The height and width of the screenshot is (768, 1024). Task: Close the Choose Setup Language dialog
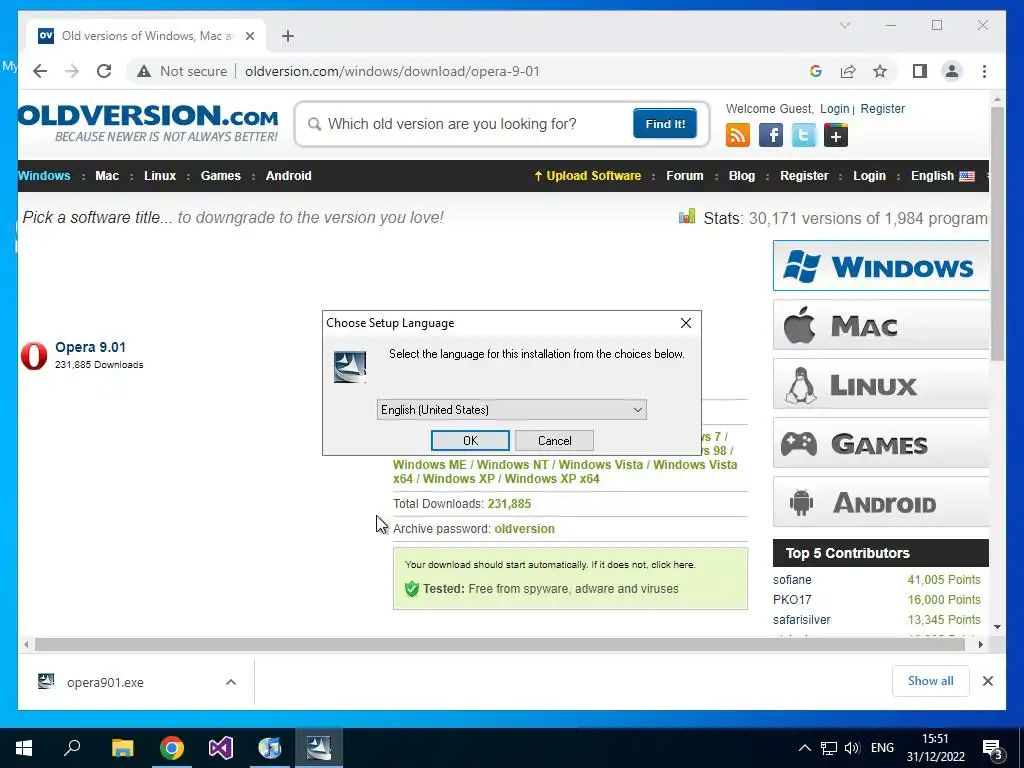(686, 323)
